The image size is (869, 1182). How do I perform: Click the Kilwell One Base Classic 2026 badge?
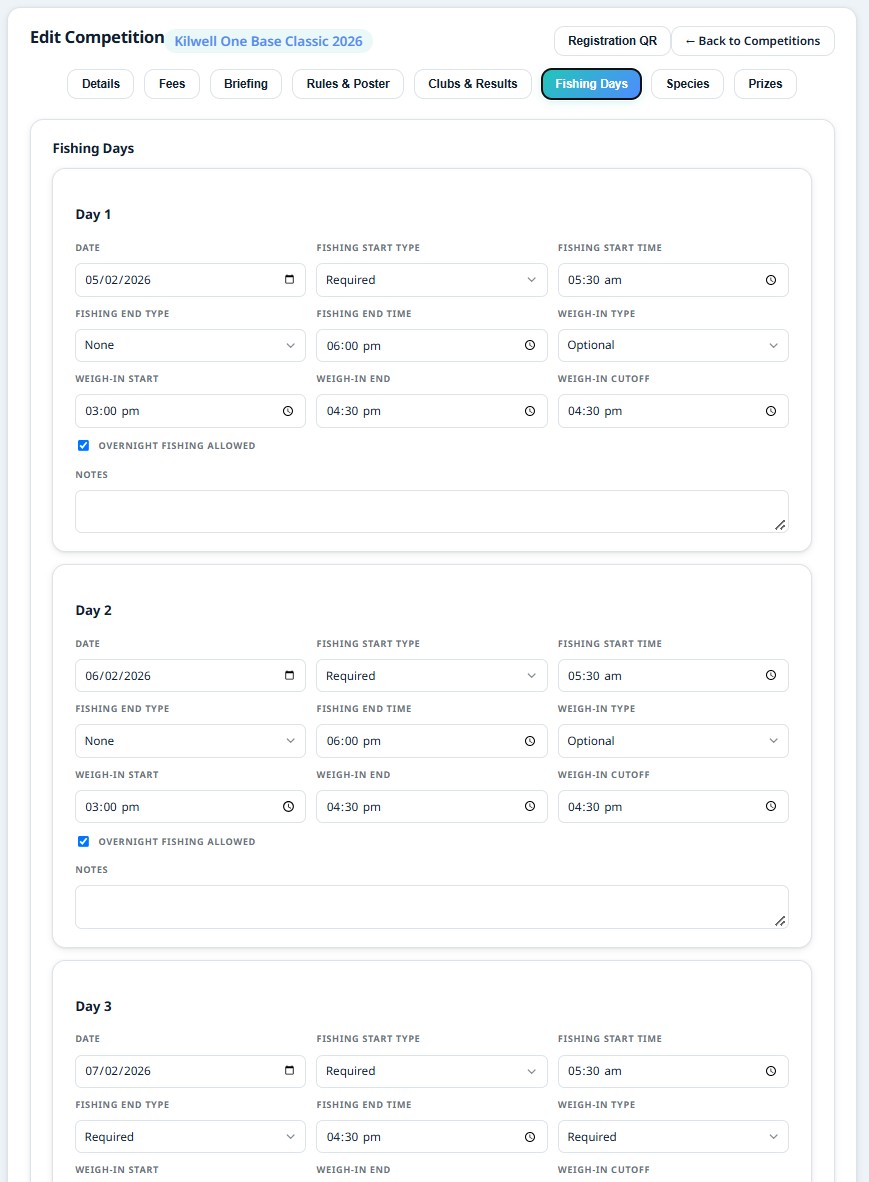(268, 41)
